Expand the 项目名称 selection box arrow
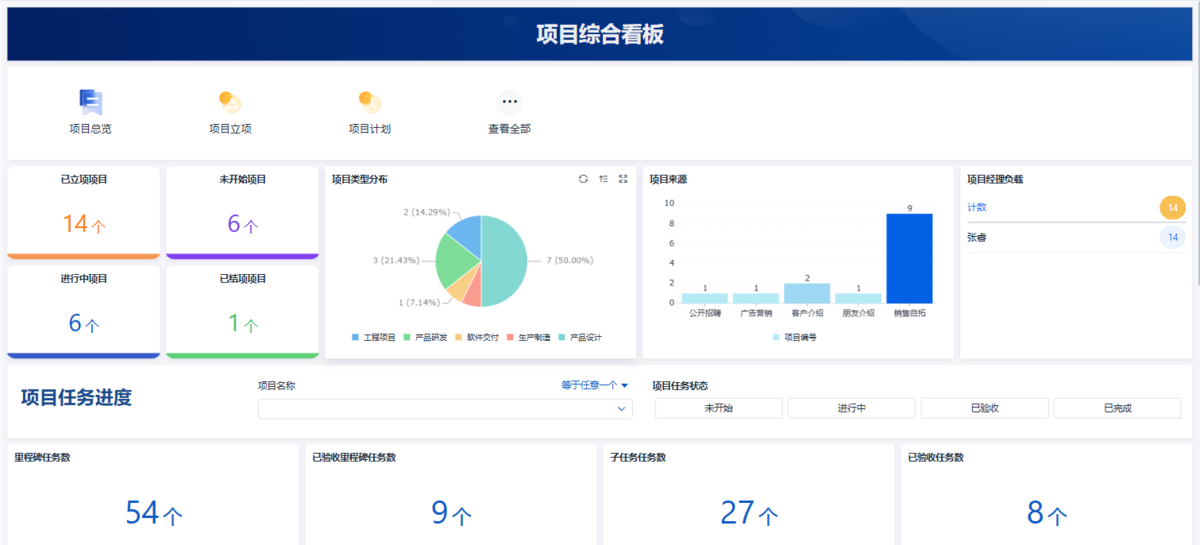This screenshot has height=545, width=1200. coord(621,409)
